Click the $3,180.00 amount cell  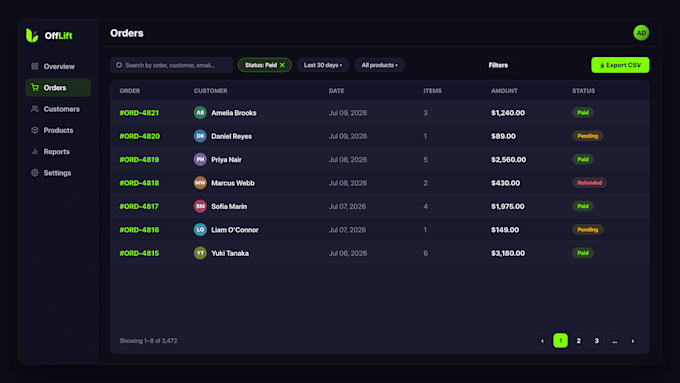pos(508,253)
